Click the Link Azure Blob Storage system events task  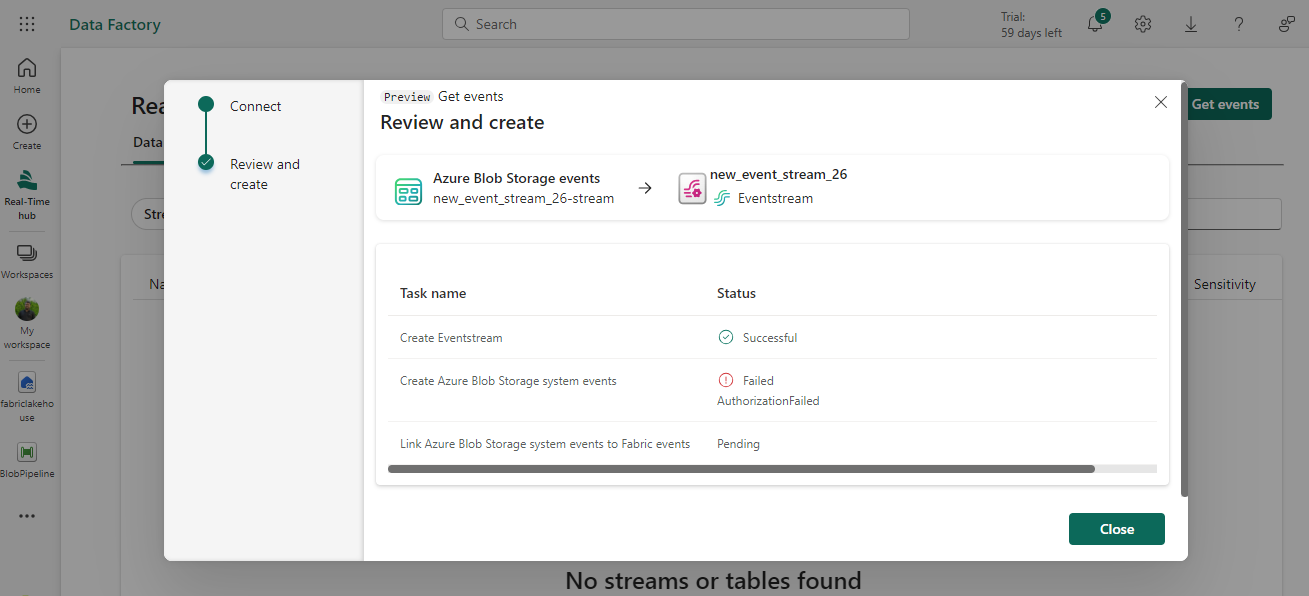[545, 443]
